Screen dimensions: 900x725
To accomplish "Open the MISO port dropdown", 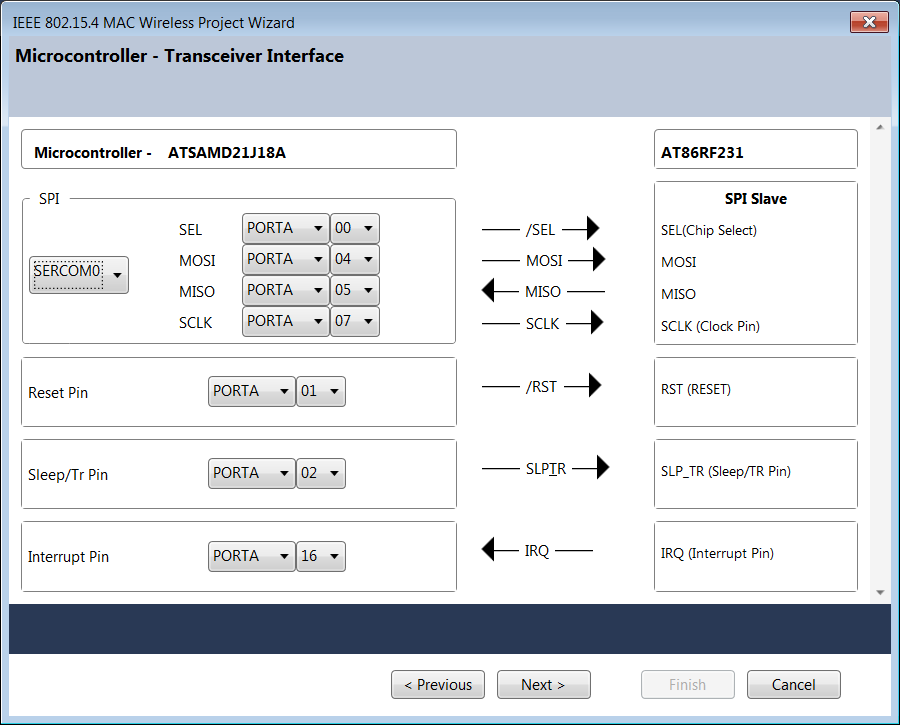I will click(x=285, y=290).
